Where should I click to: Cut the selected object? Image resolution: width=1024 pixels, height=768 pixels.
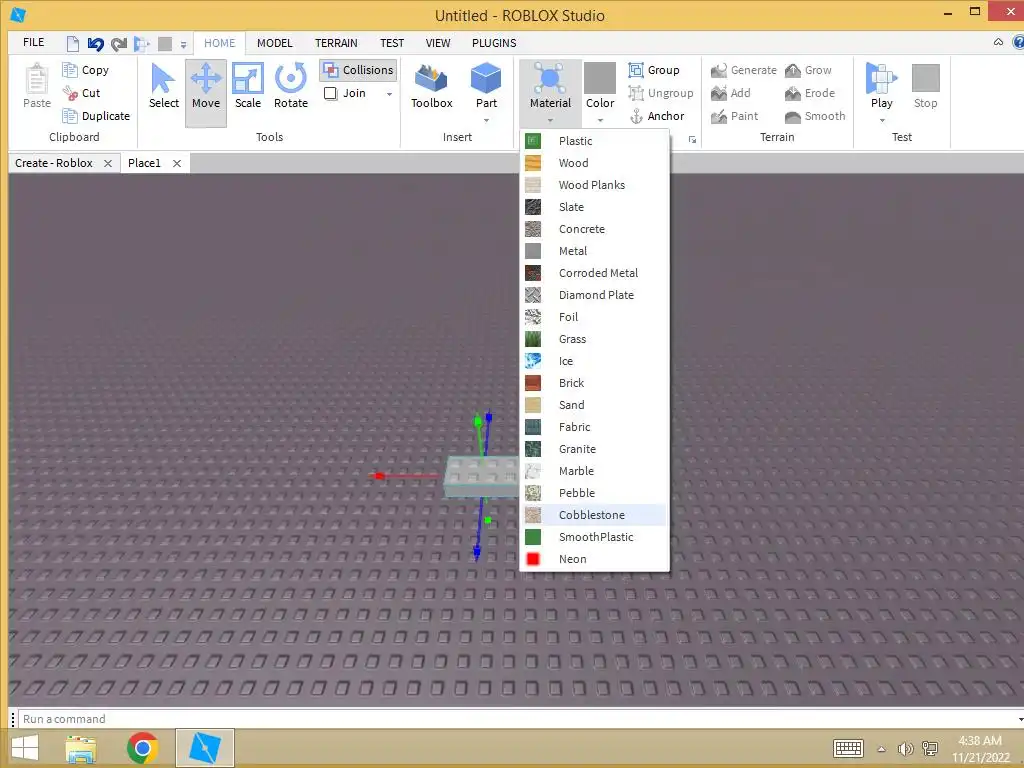pyautogui.click(x=82, y=93)
